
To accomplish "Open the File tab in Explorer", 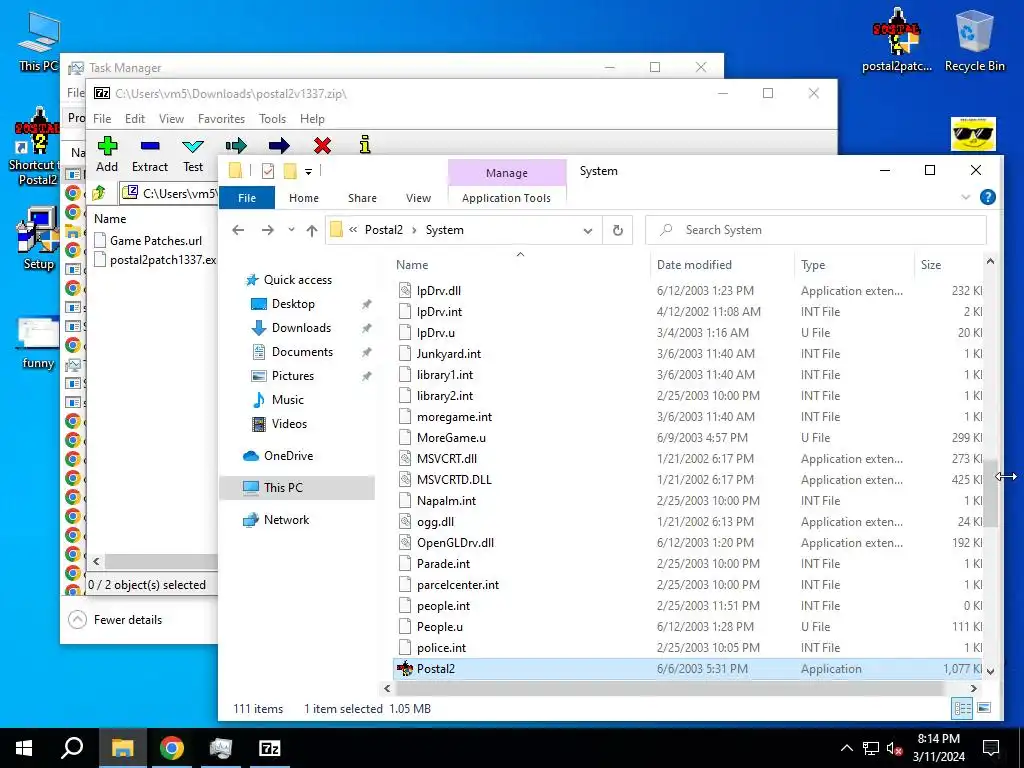I will [x=247, y=198].
